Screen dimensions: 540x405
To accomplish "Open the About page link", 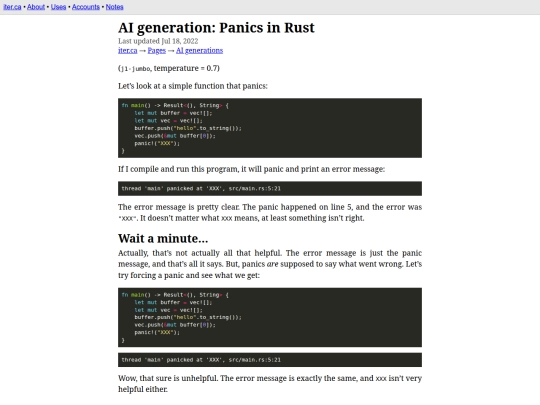I will [36, 7].
